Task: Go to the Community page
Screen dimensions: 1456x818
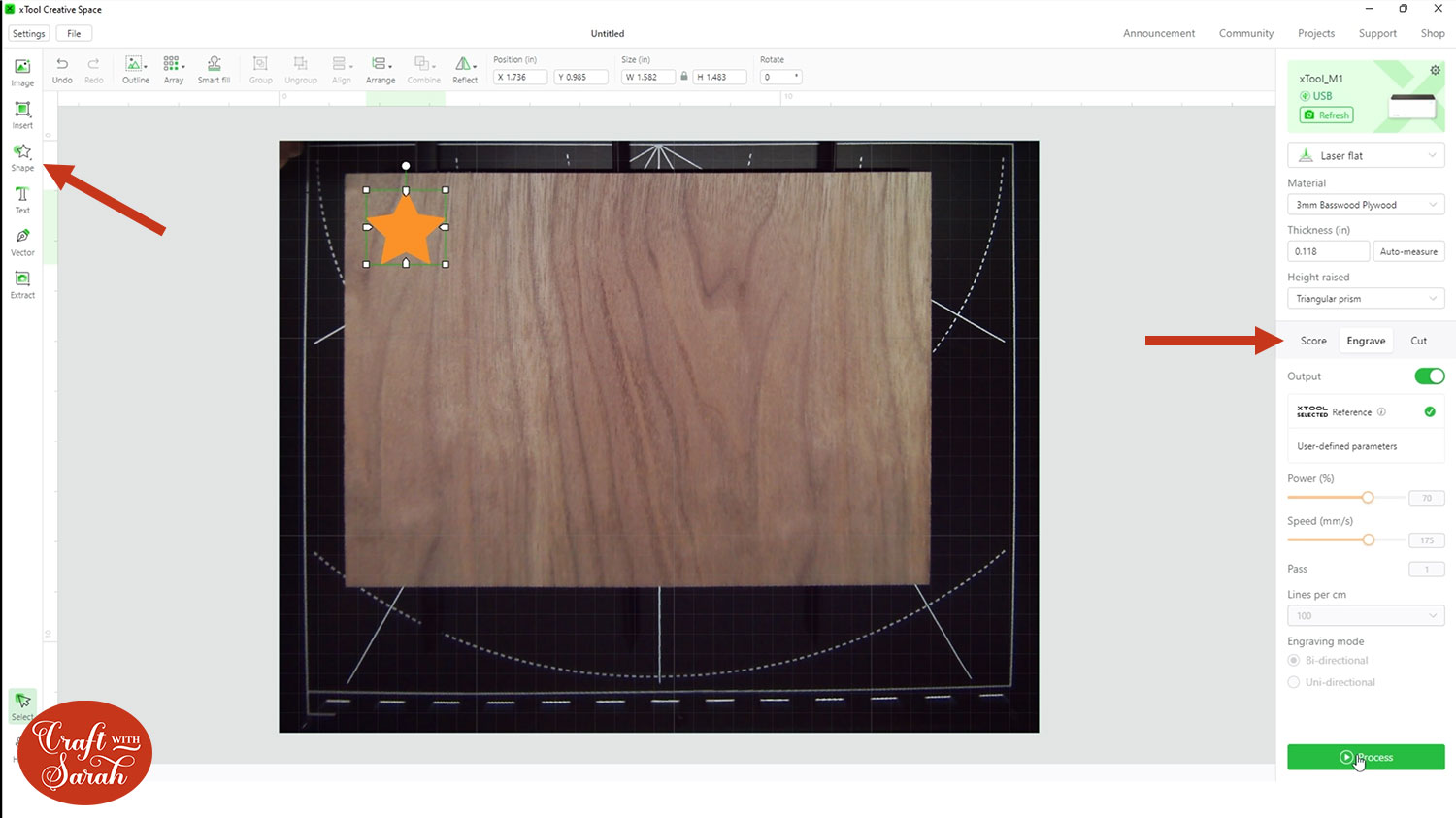Action: point(1246,33)
